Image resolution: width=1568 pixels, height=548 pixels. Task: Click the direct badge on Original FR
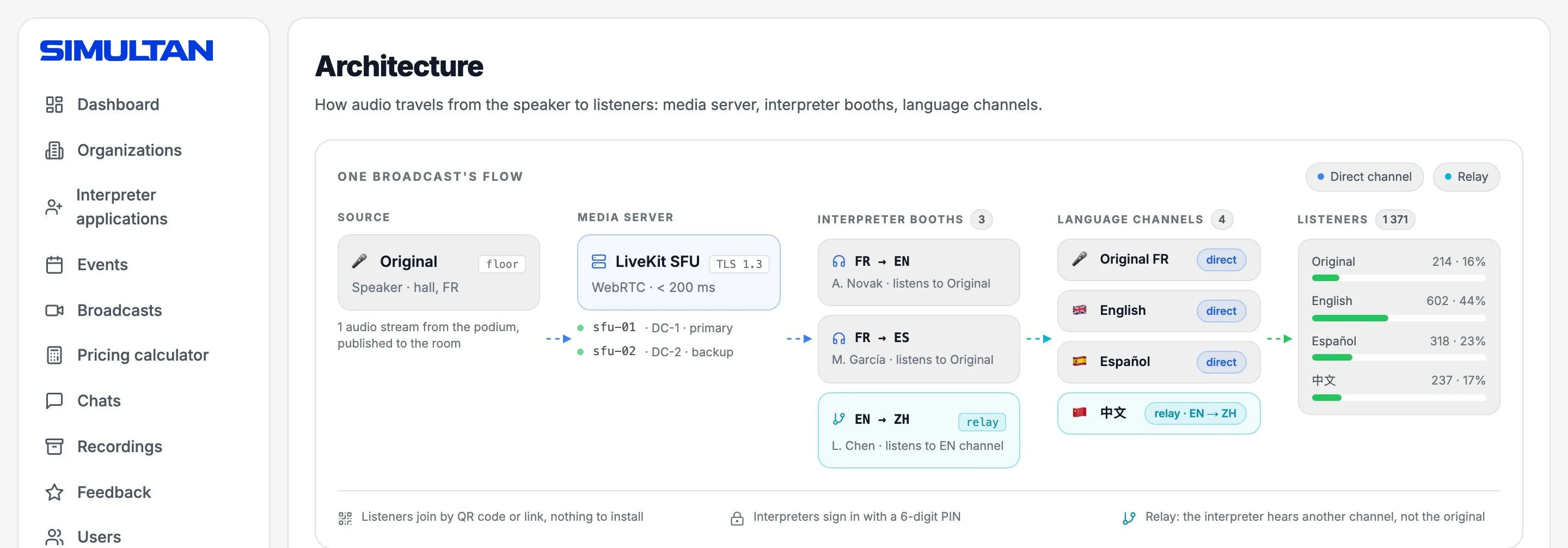pos(1221,259)
